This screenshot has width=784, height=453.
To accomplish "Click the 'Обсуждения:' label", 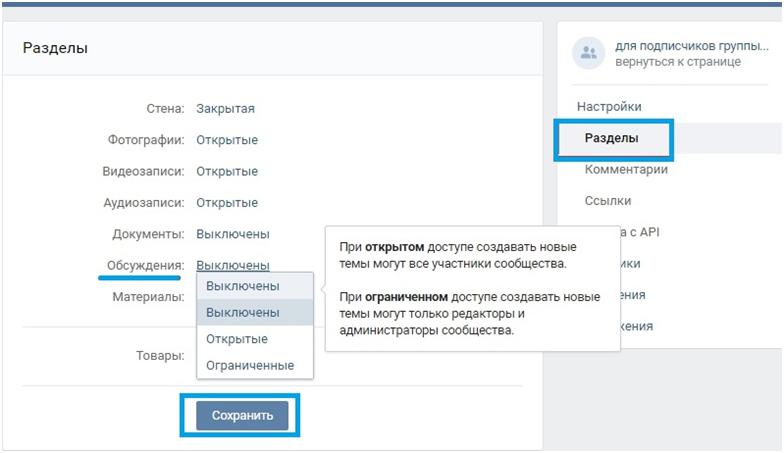I will 146,266.
